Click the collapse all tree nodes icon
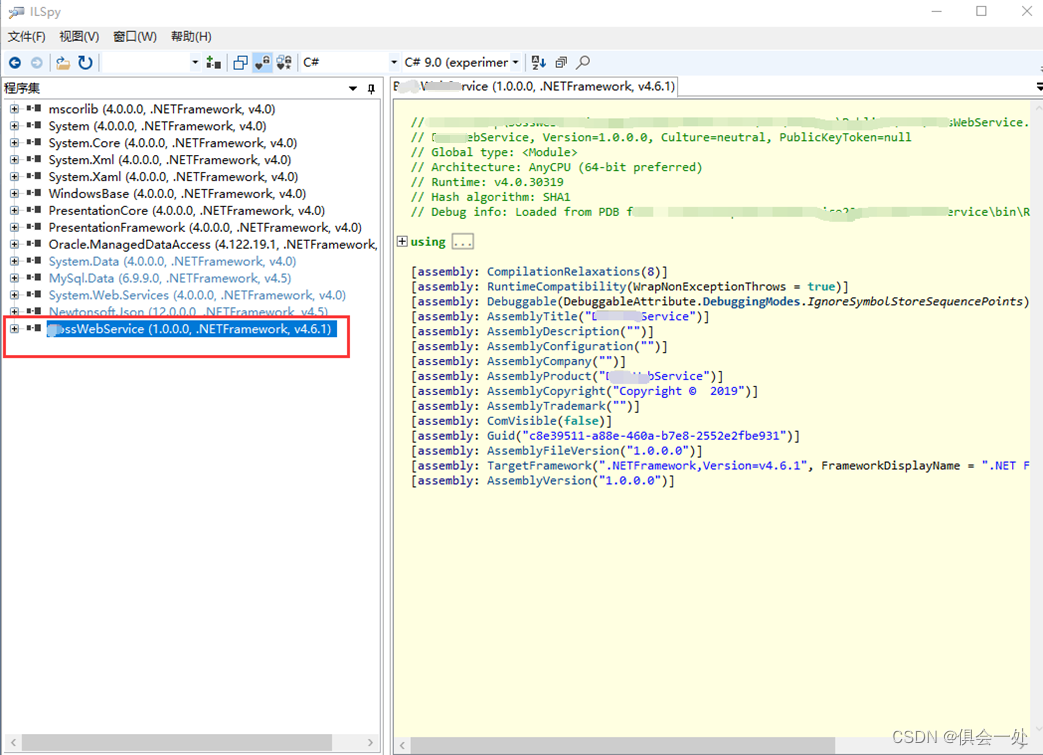Viewport: 1043px width, 755px height. pyautogui.click(x=561, y=63)
